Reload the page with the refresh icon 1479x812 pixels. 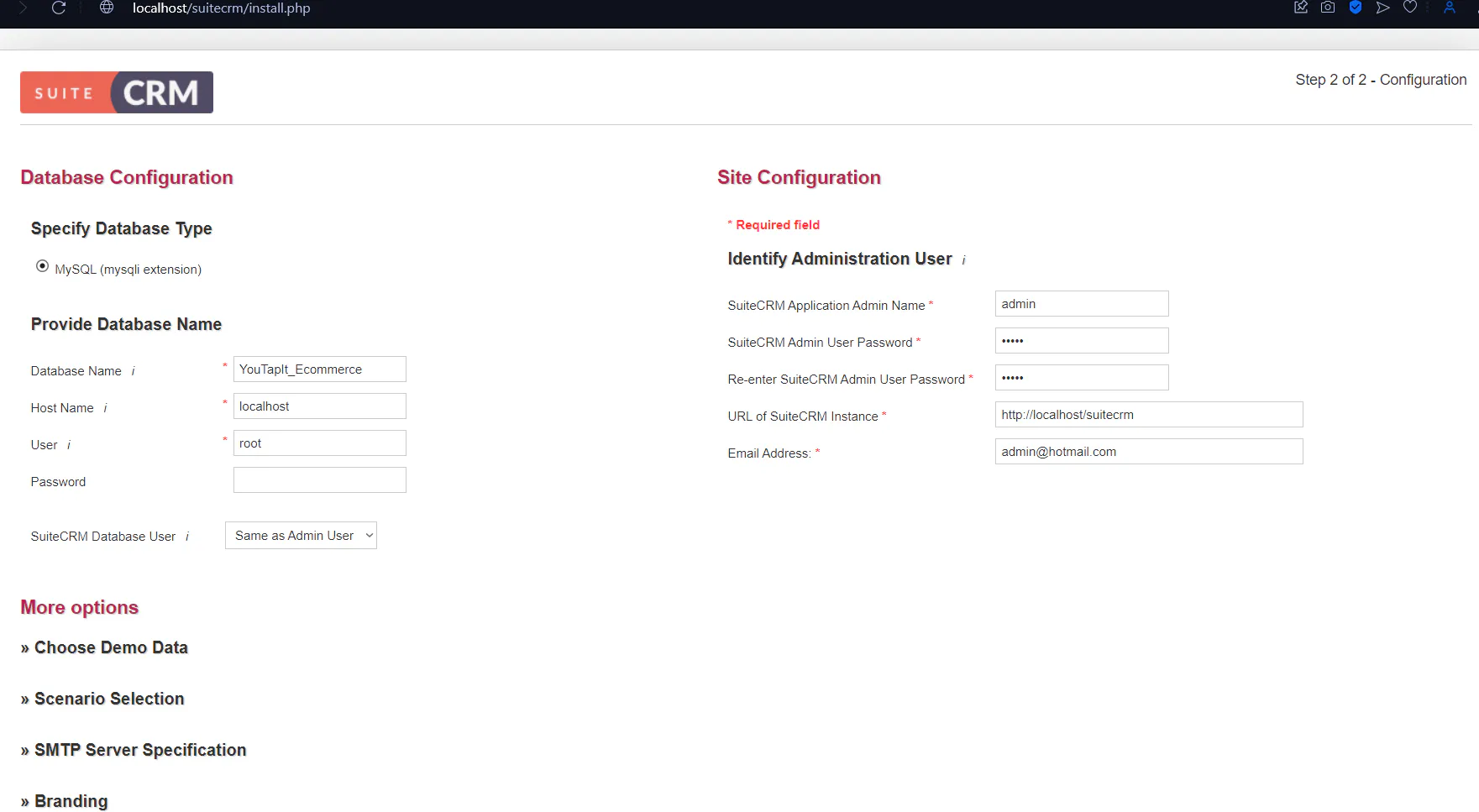[59, 8]
